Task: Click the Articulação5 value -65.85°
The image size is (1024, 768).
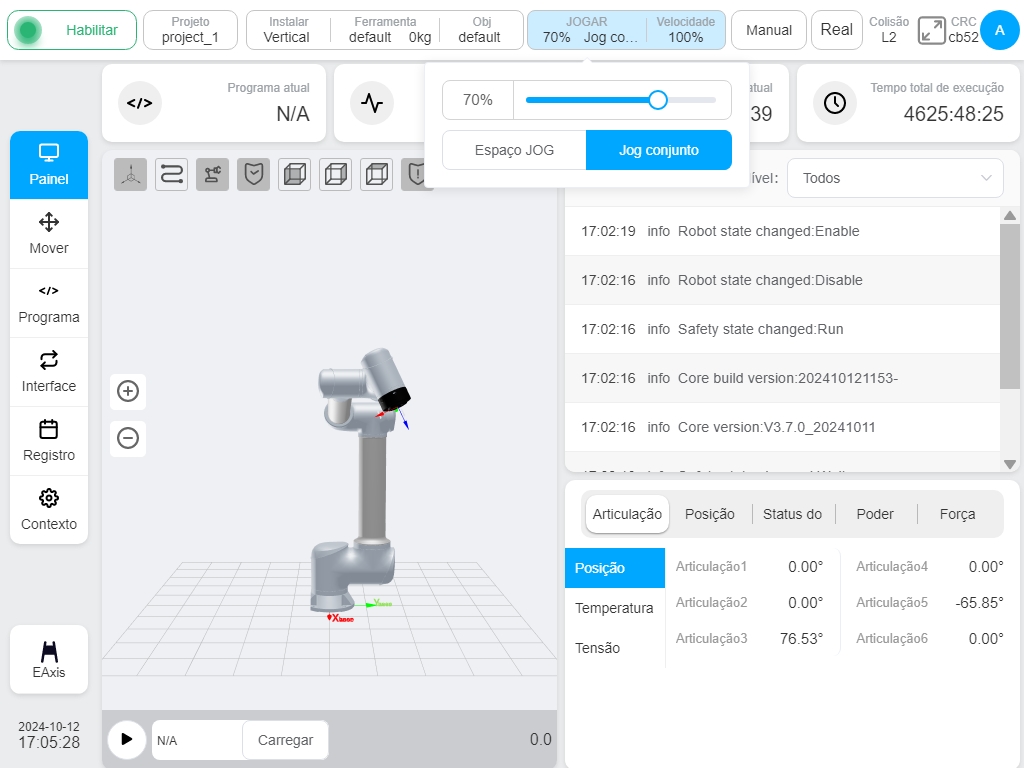Action: coord(979,603)
